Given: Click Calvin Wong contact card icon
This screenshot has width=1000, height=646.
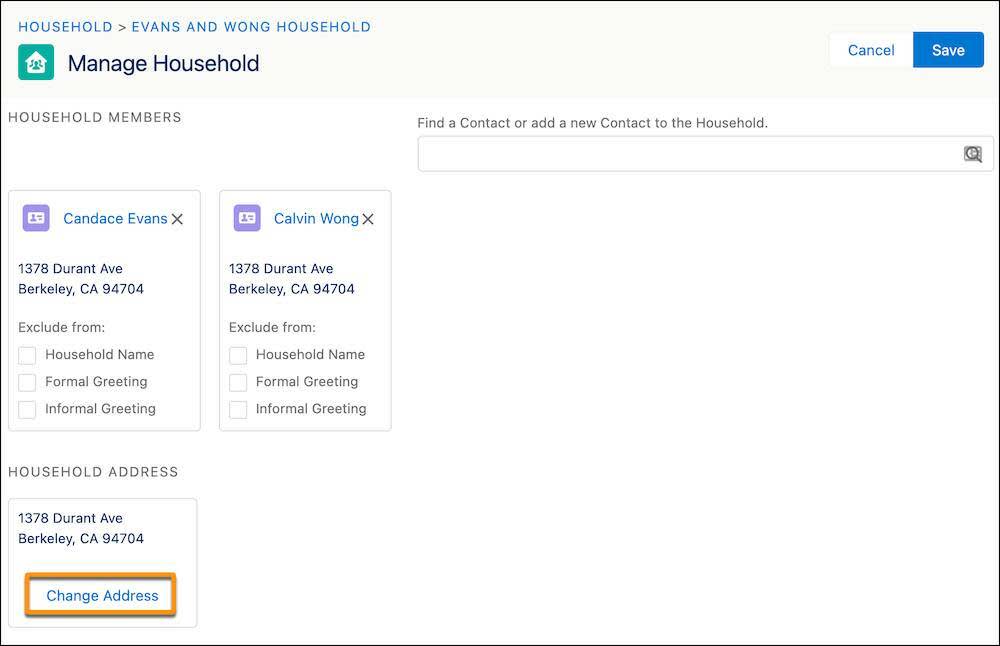Looking at the screenshot, I should pos(247,218).
